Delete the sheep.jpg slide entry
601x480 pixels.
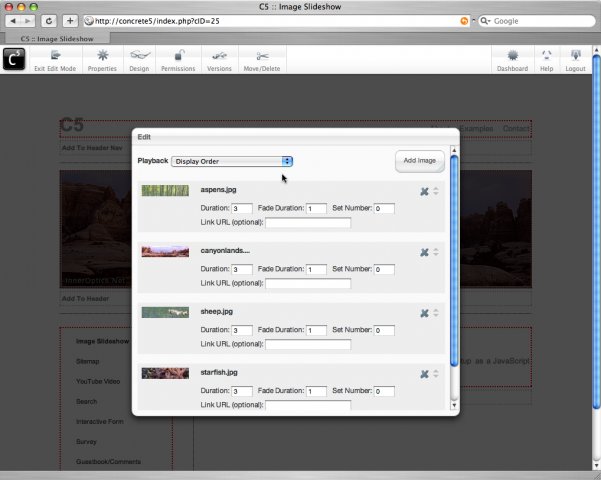(424, 314)
